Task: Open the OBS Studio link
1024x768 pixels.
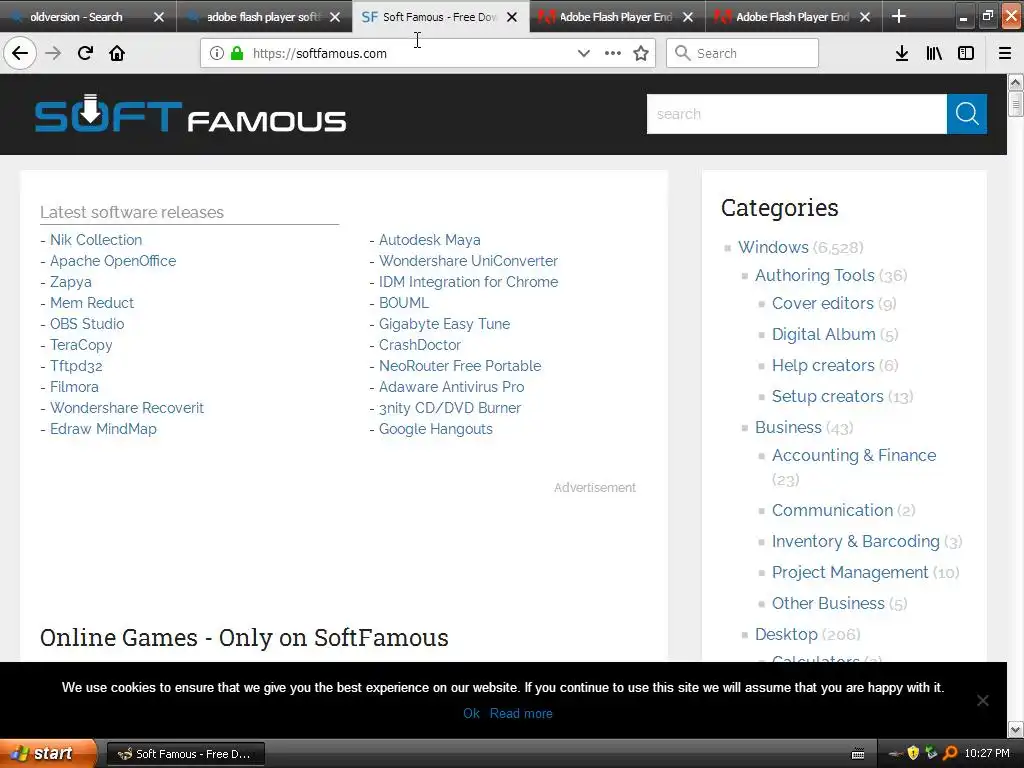Action: [x=87, y=324]
